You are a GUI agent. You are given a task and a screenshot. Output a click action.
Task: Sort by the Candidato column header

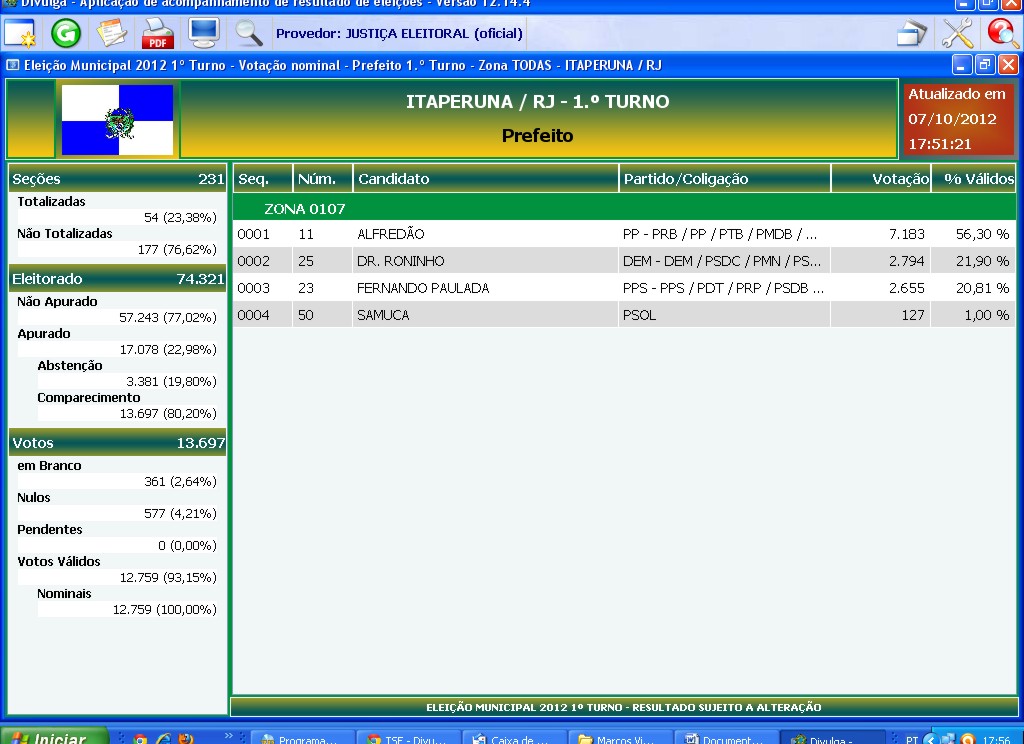(486, 179)
